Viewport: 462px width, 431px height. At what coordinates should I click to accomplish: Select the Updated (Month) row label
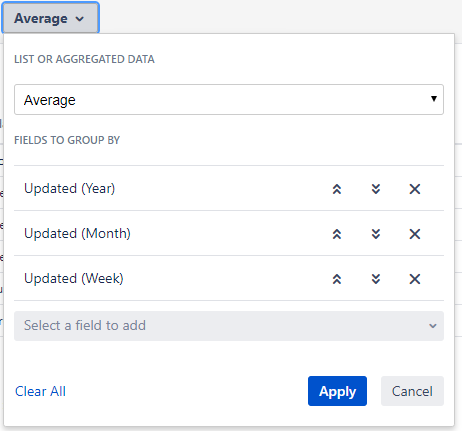pos(77,234)
